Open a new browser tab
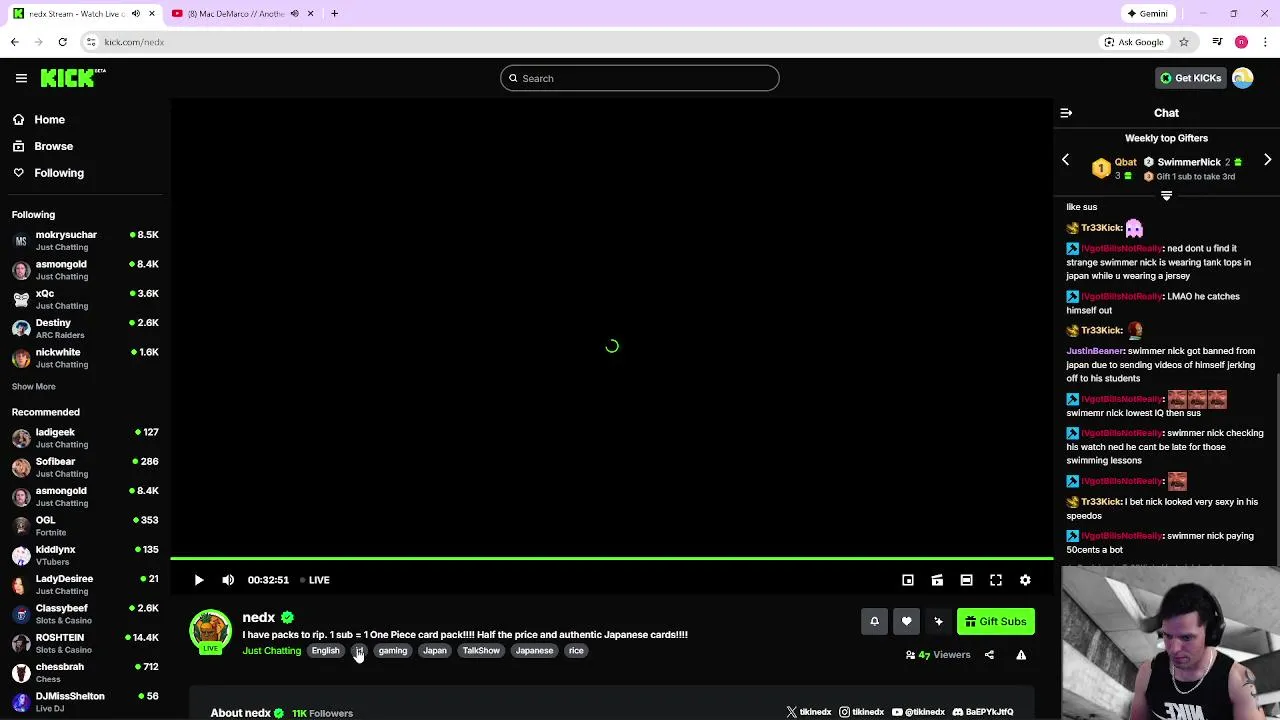 [x=334, y=14]
